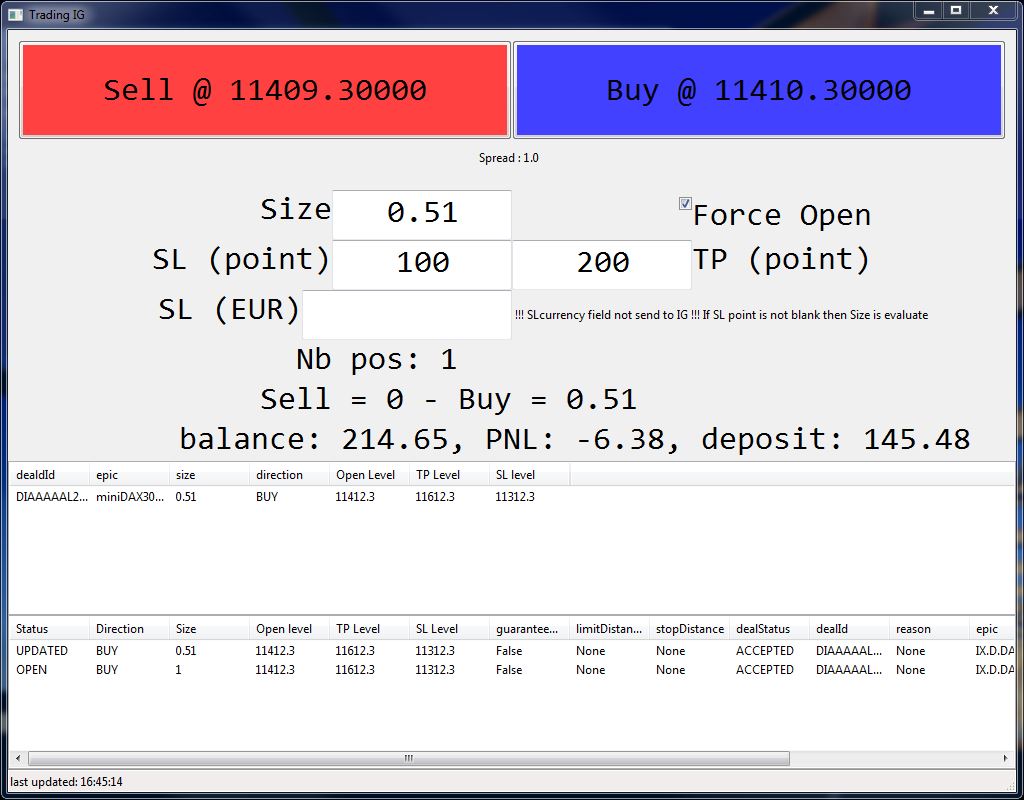The width and height of the screenshot is (1024, 800).
Task: Click the Trading IG window icon
Action: coord(15,14)
